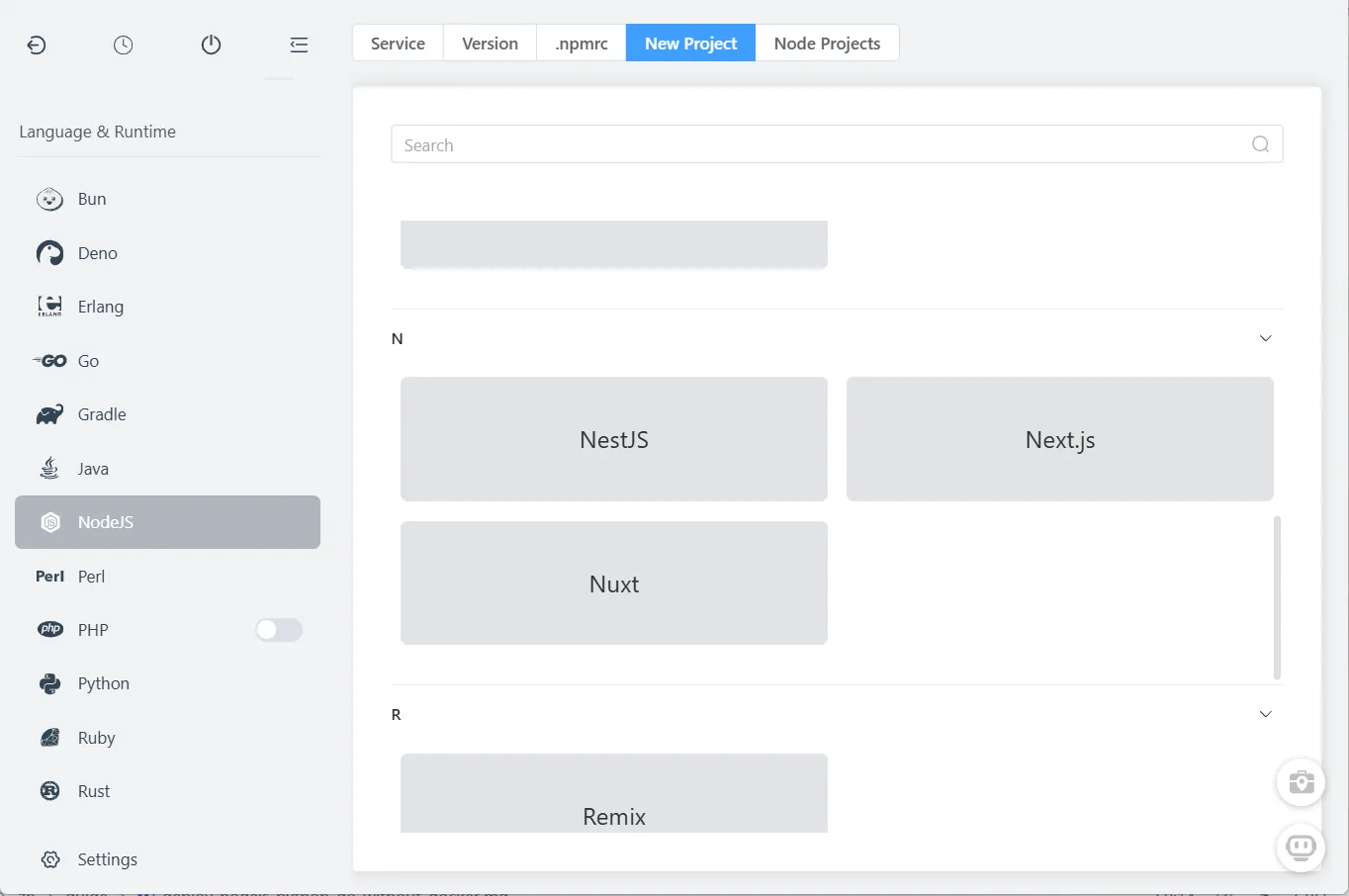This screenshot has height=896, width=1349.
Task: Toggle the PHP service switch
Action: tap(279, 630)
